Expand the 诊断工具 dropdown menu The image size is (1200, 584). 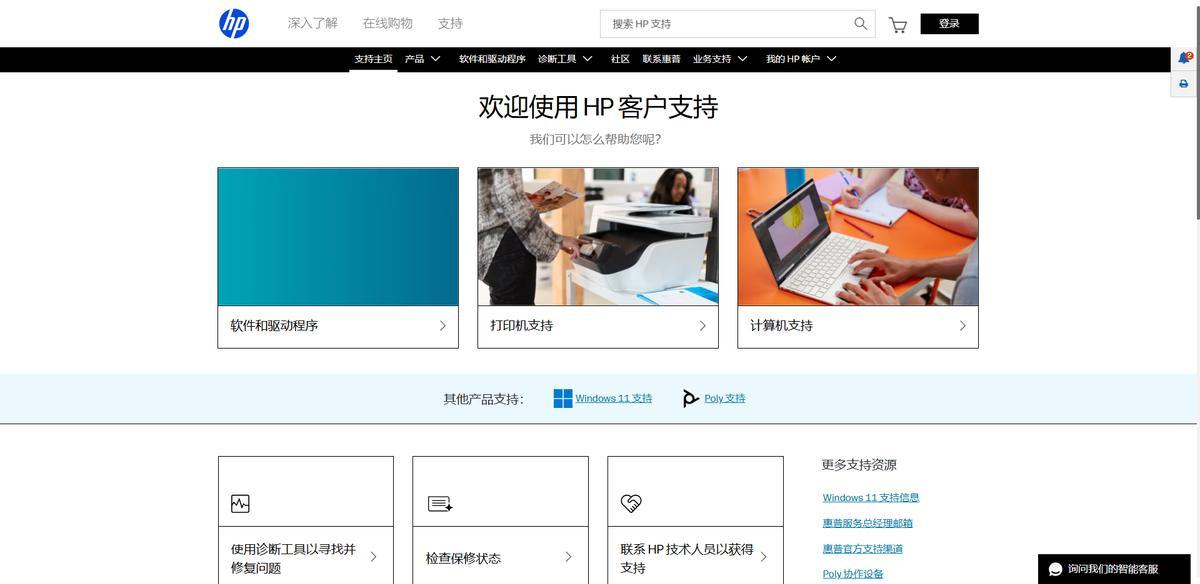565,59
